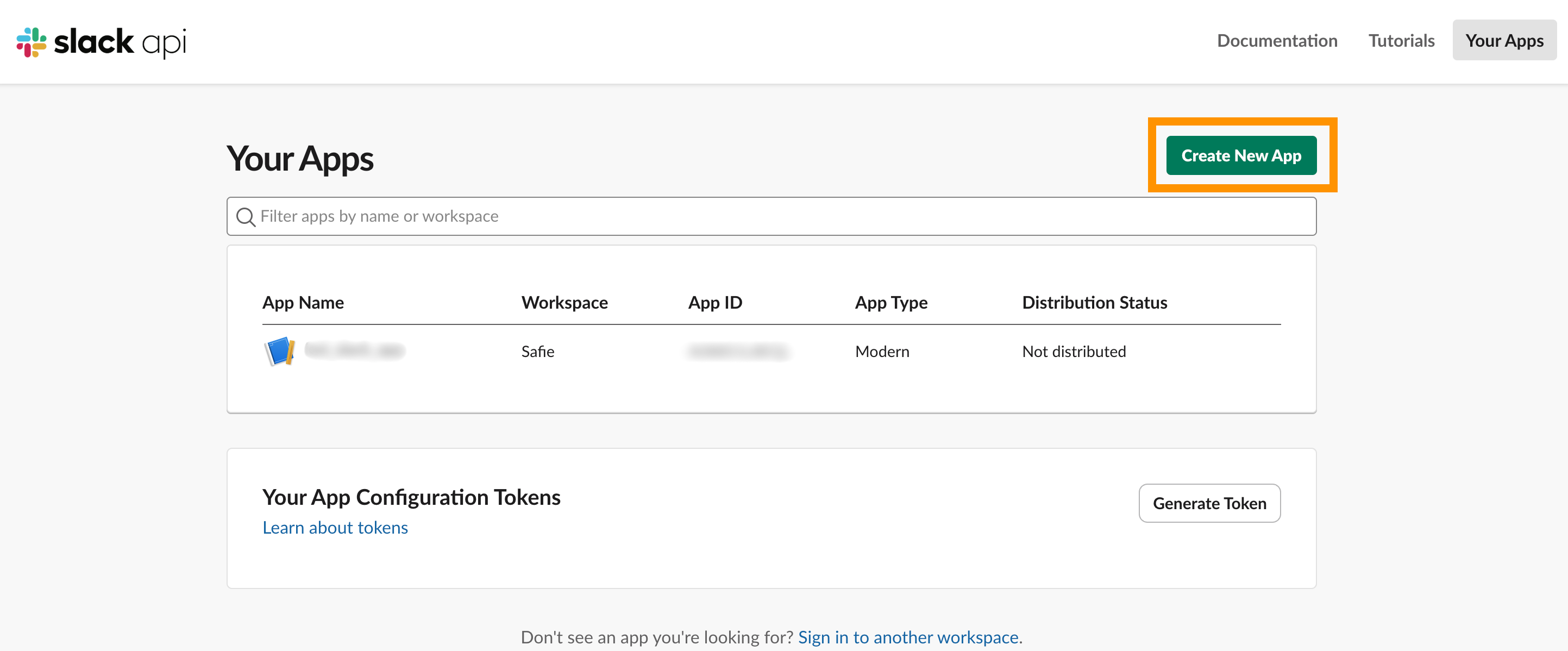The image size is (1568, 651).
Task: Follow Sign in to another workspace link
Action: 907,637
